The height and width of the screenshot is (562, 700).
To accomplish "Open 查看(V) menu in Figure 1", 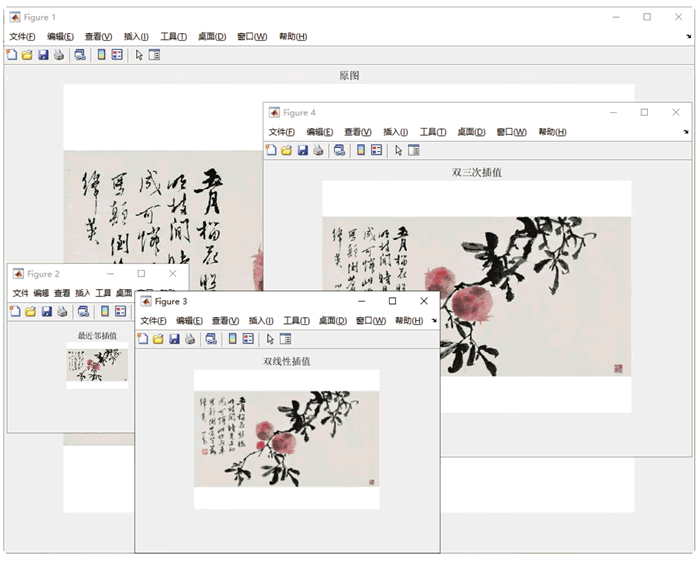I will coord(98,37).
